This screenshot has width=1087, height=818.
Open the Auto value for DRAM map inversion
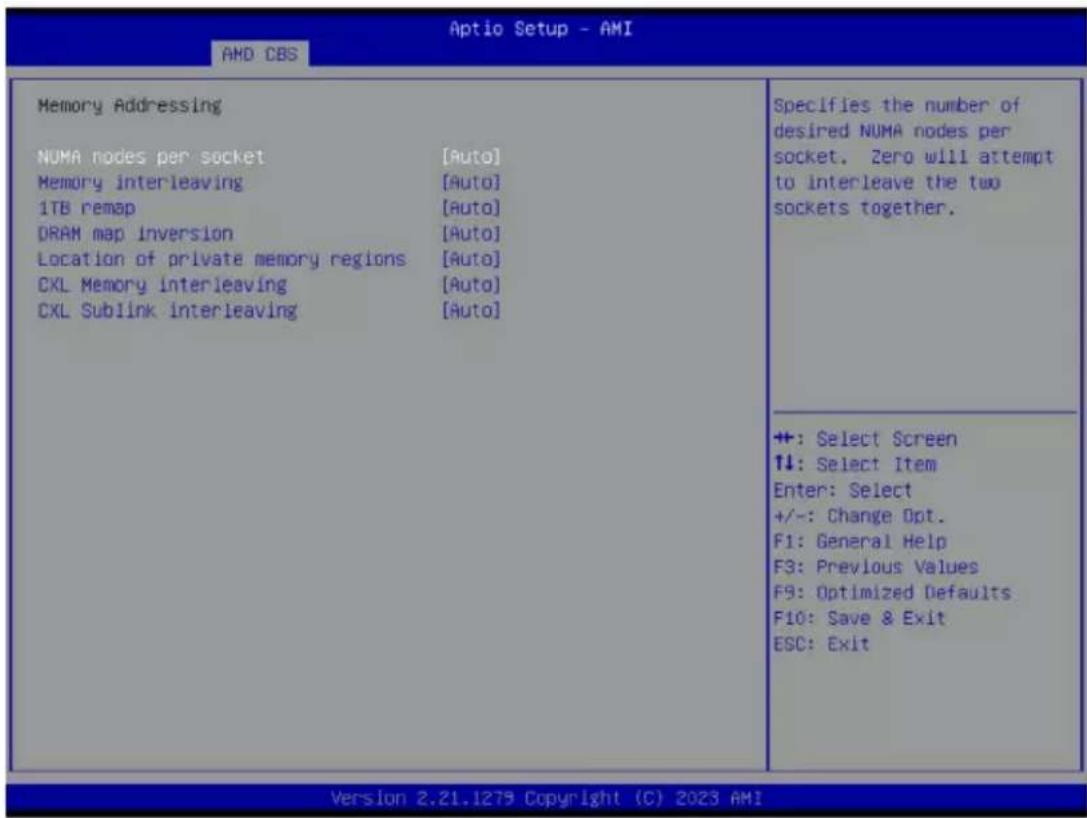tap(471, 234)
